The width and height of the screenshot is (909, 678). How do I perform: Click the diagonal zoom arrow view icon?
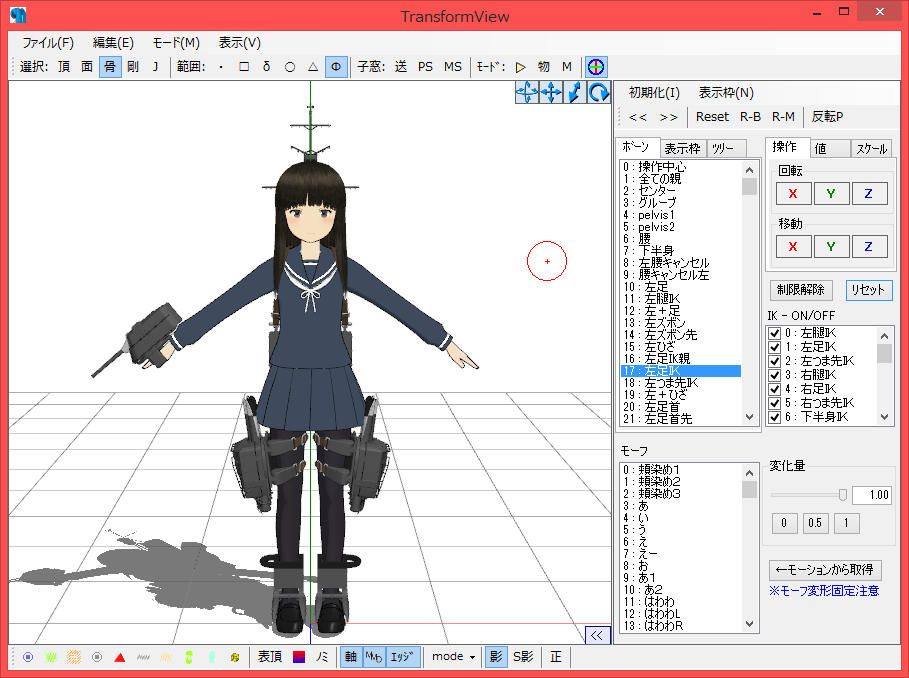(x=575, y=92)
